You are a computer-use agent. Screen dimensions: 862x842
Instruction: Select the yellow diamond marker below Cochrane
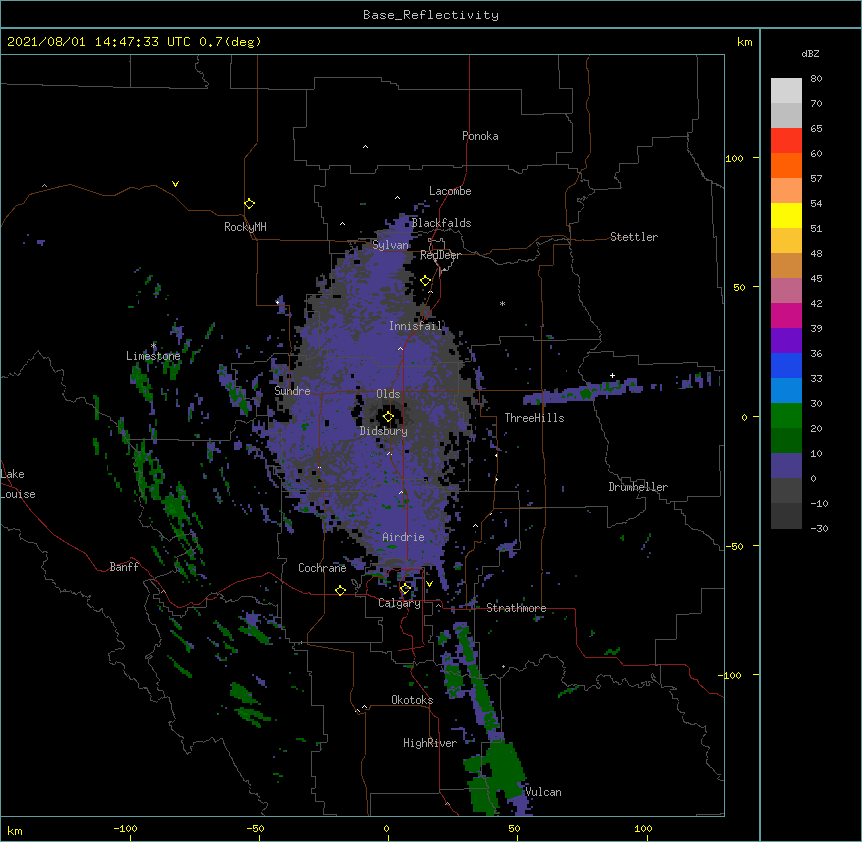pos(340,590)
